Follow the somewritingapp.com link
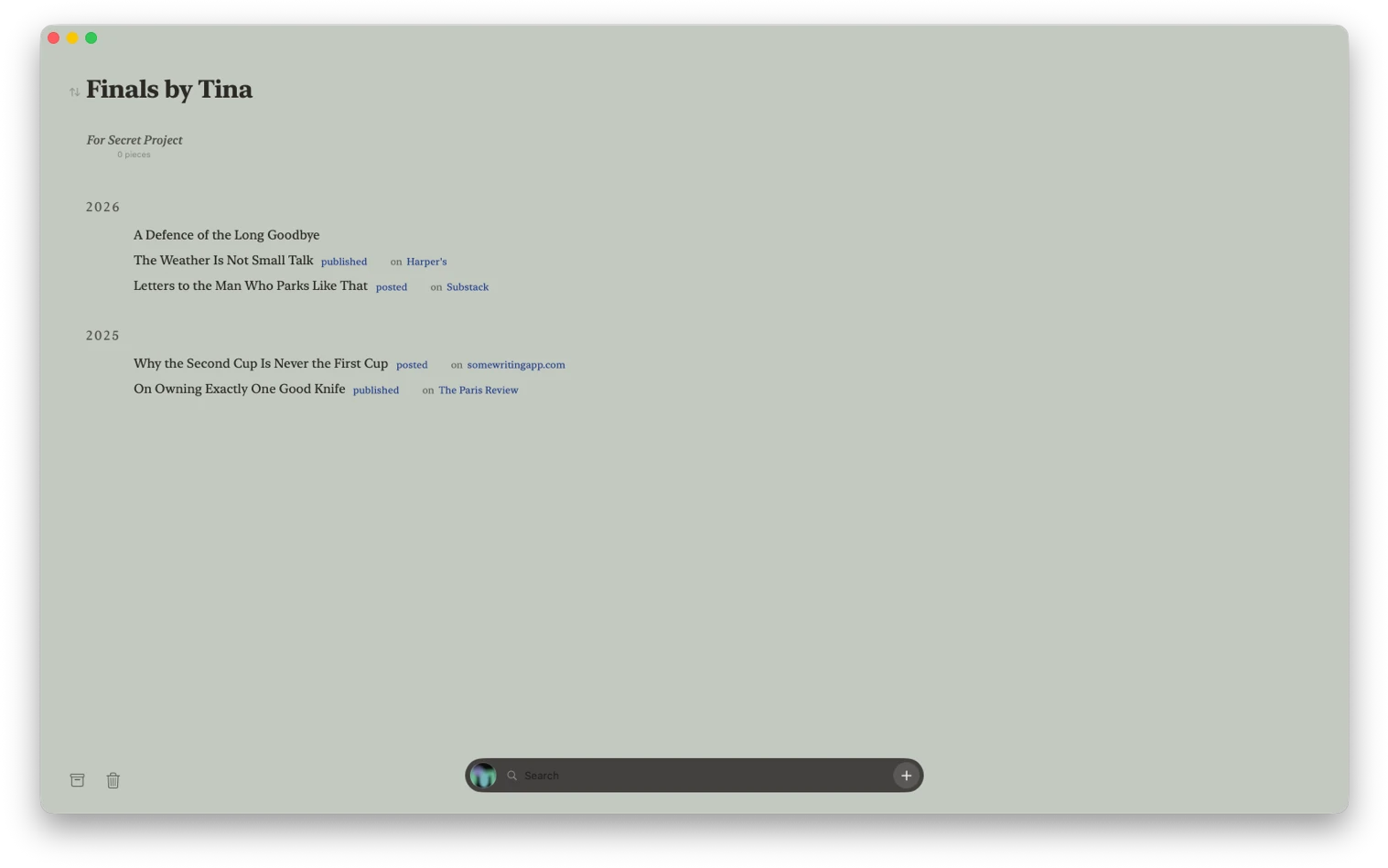This screenshot has height=868, width=1388. pos(516,365)
